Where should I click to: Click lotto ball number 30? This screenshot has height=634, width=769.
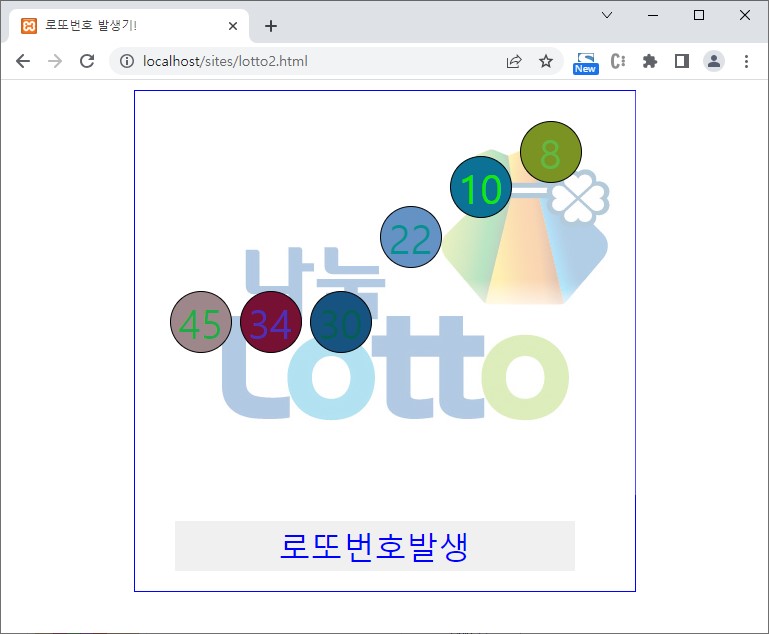pos(341,322)
